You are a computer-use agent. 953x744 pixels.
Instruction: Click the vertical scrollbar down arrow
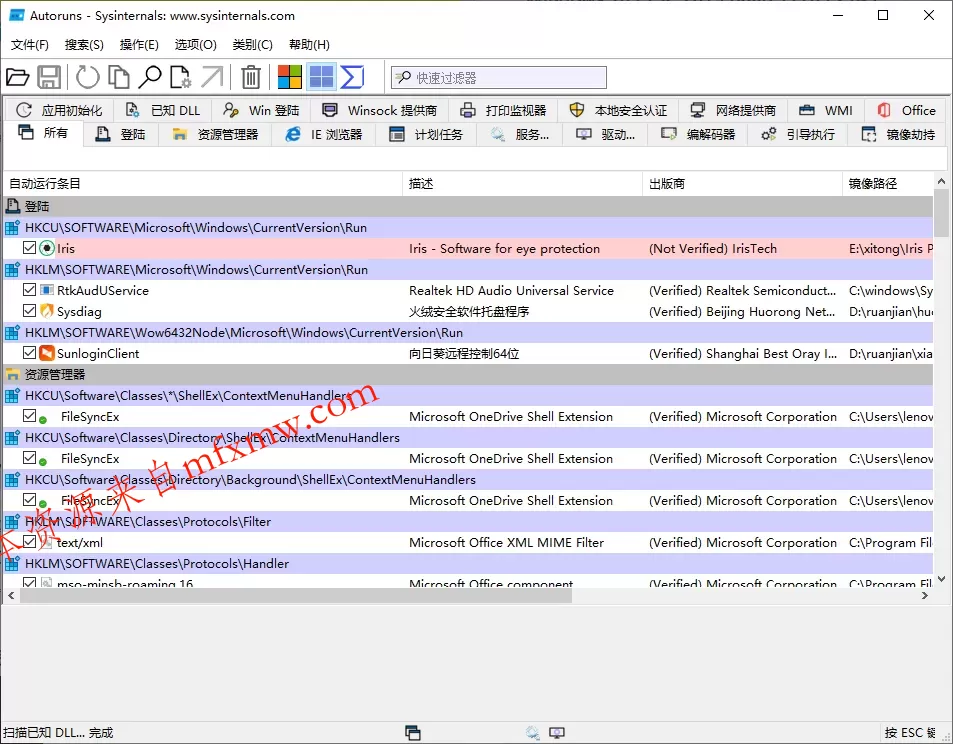(941, 579)
